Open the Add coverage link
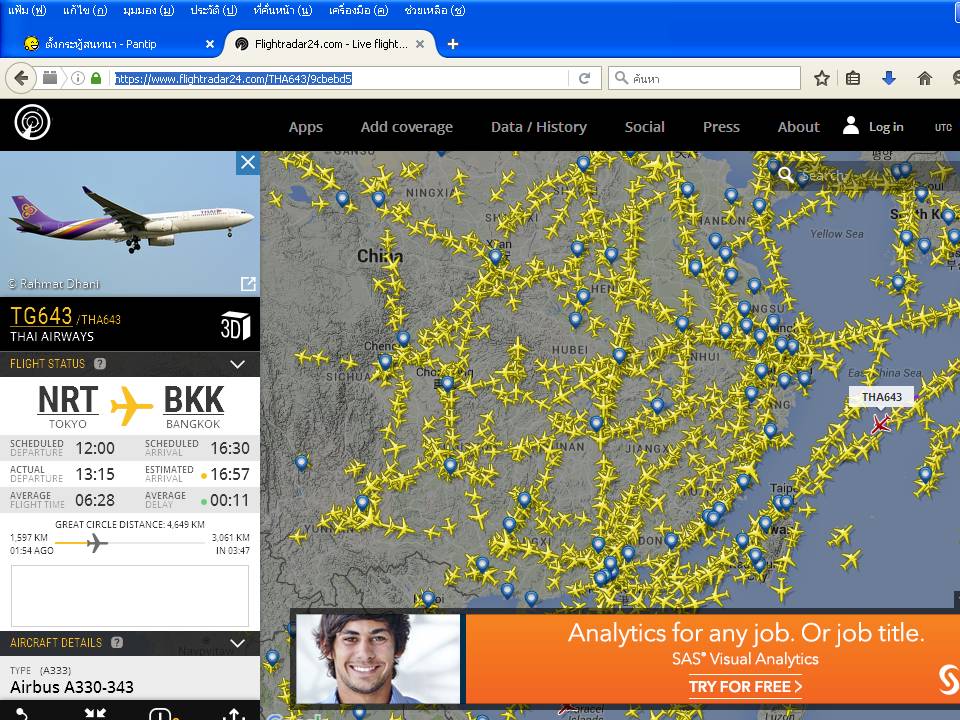 (x=407, y=127)
